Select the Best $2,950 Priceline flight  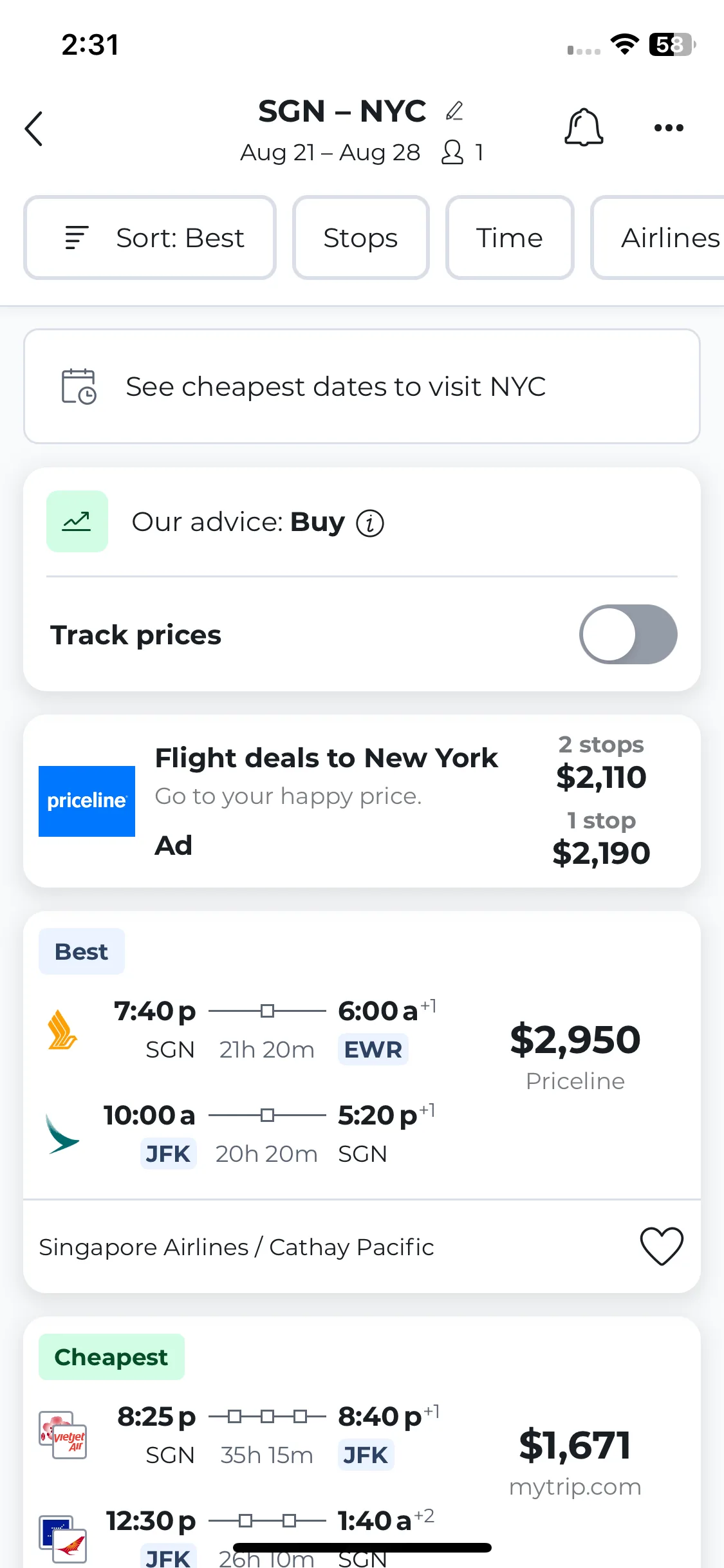pyautogui.click(x=362, y=1054)
